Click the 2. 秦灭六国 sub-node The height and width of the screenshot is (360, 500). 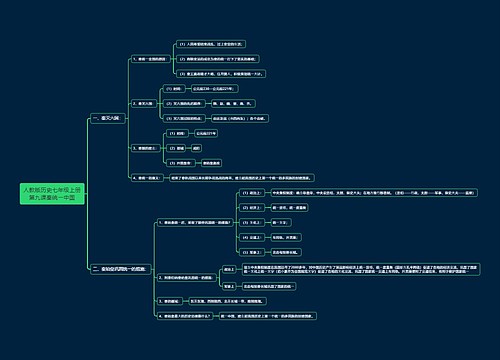pos(144,104)
